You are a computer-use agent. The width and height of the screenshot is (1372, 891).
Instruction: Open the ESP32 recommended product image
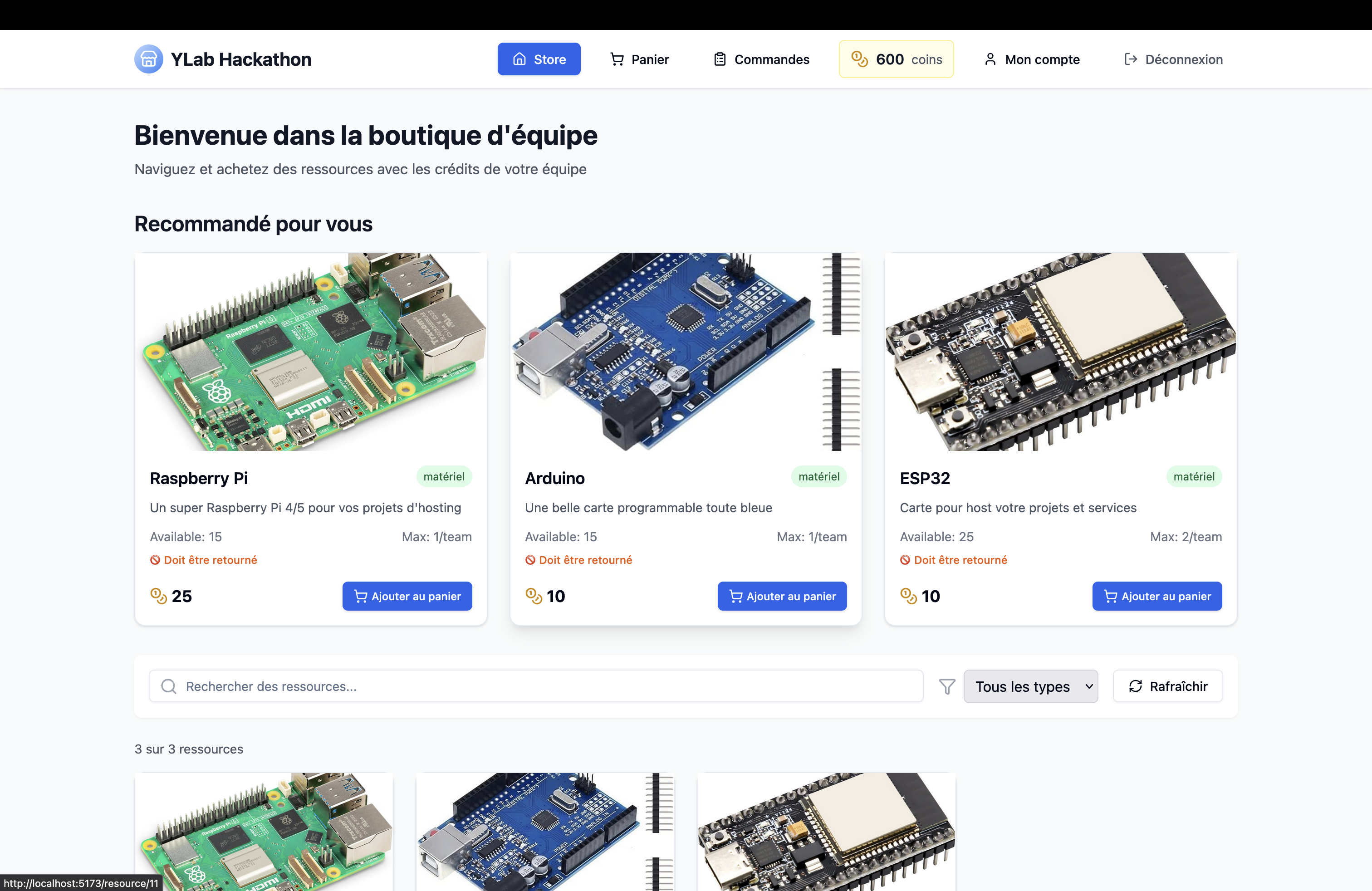click(1061, 352)
